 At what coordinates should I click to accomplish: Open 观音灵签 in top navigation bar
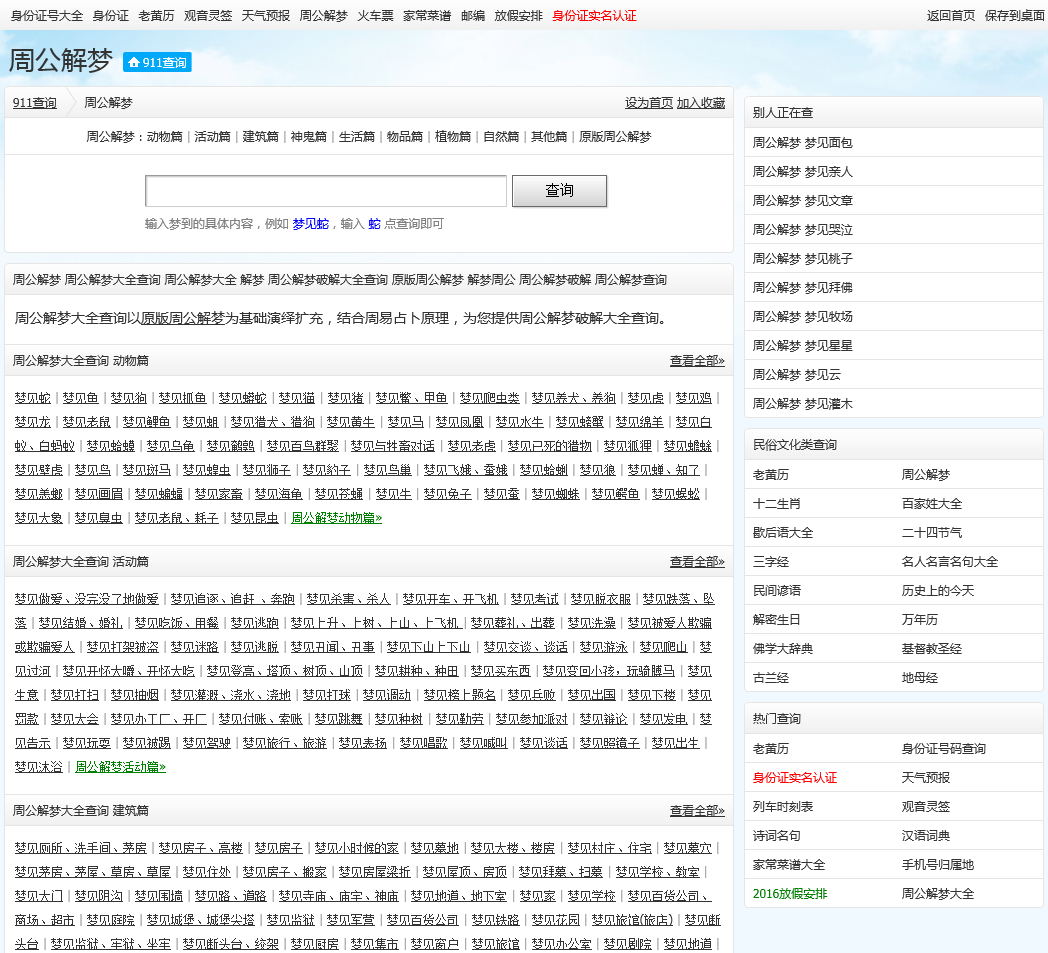tap(208, 15)
